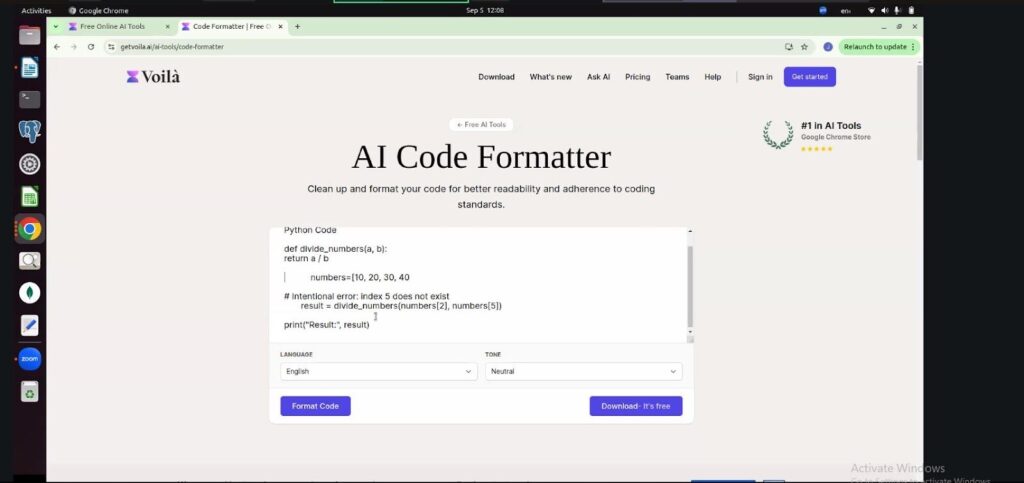Open the Files app in the dock
This screenshot has height=483, width=1024.
(29, 35)
